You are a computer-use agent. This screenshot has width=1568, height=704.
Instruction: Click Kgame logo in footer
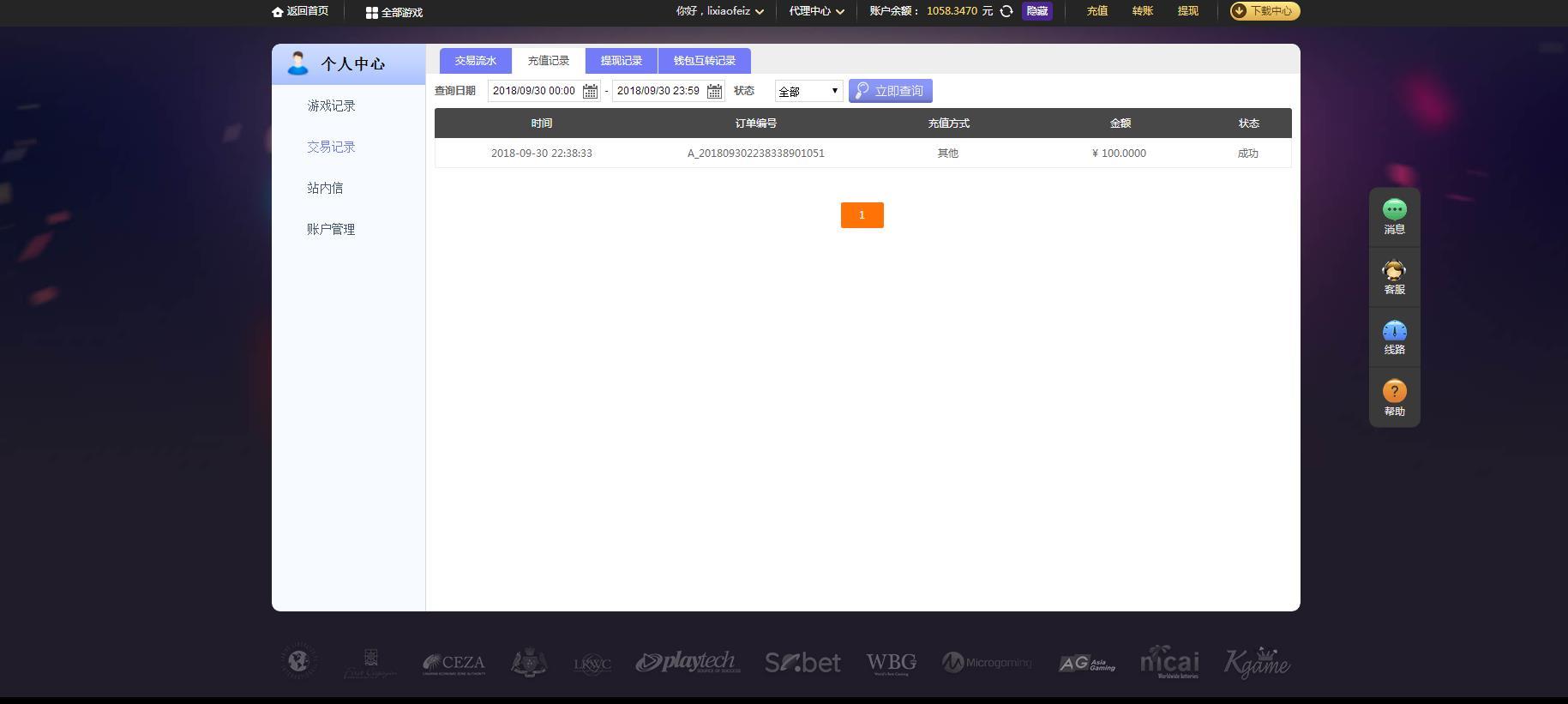point(1257,663)
